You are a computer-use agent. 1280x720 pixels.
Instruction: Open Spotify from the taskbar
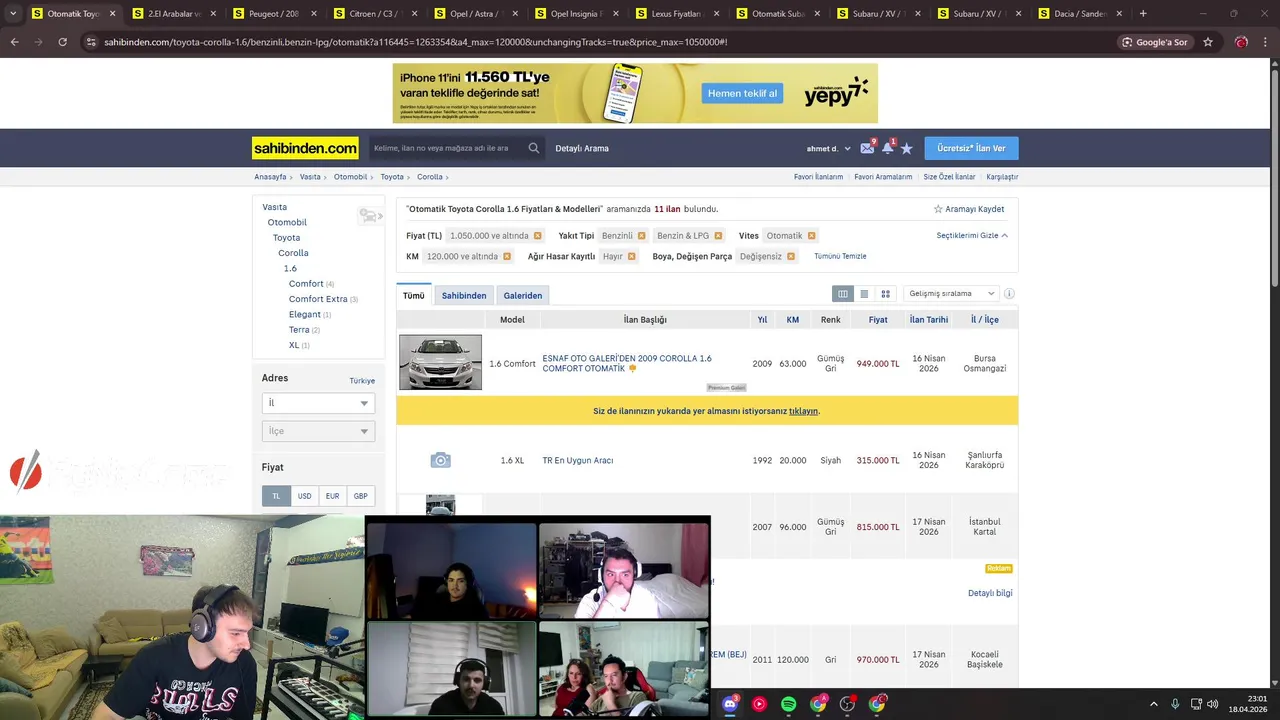tap(789, 704)
